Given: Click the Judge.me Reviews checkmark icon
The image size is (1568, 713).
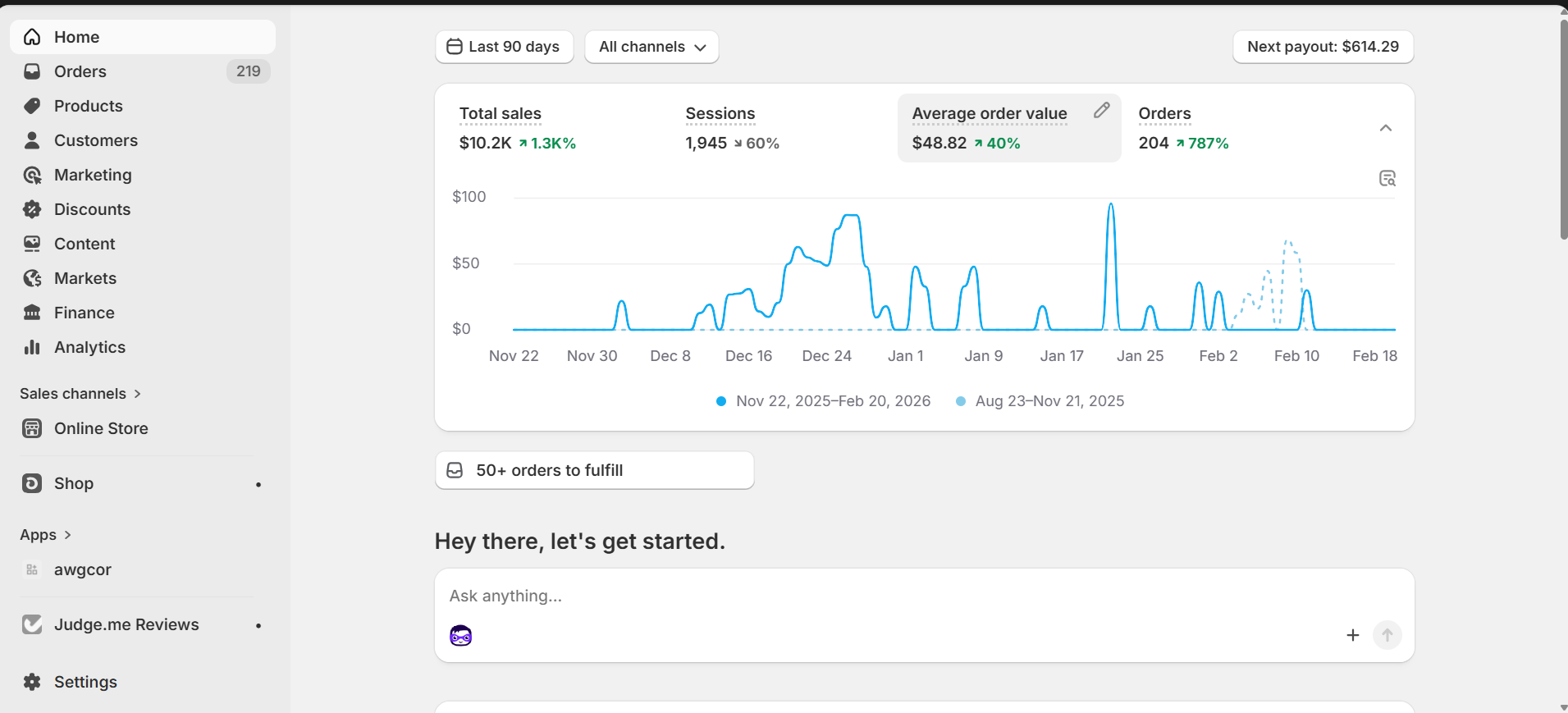Looking at the screenshot, I should coord(32,624).
